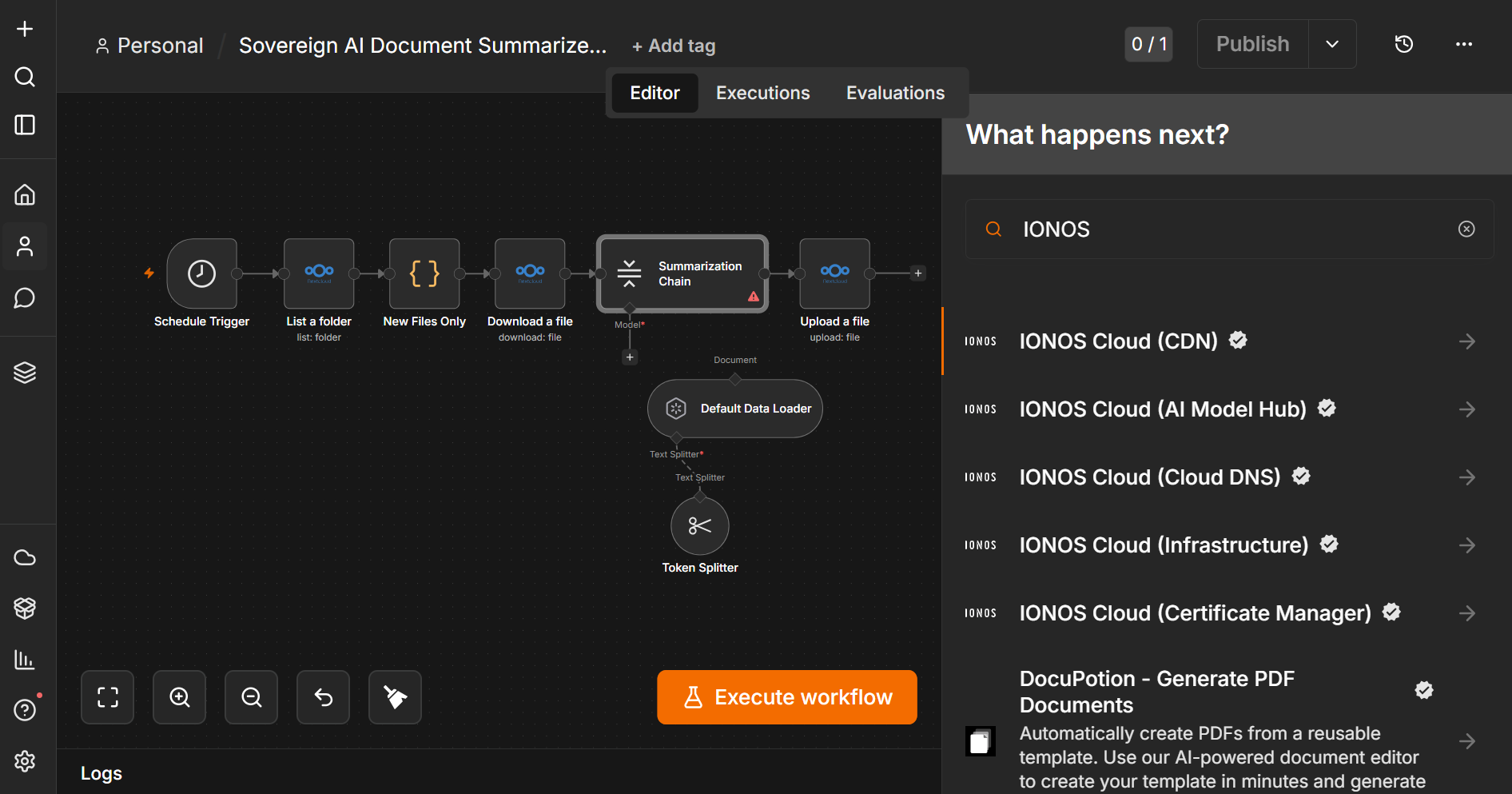Open the Logs panel
Image resolution: width=1512 pixels, height=794 pixels.
pos(101,773)
